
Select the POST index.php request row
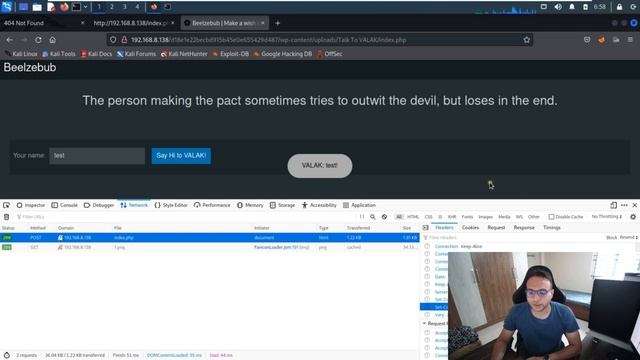(210, 238)
